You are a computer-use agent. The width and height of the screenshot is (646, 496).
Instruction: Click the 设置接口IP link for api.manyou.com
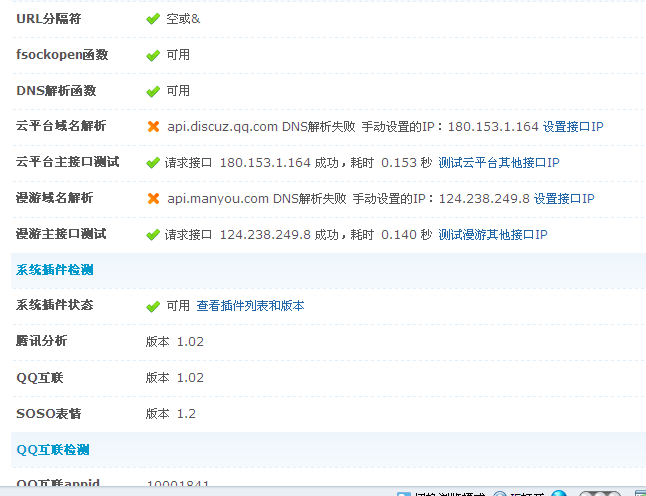tap(564, 199)
